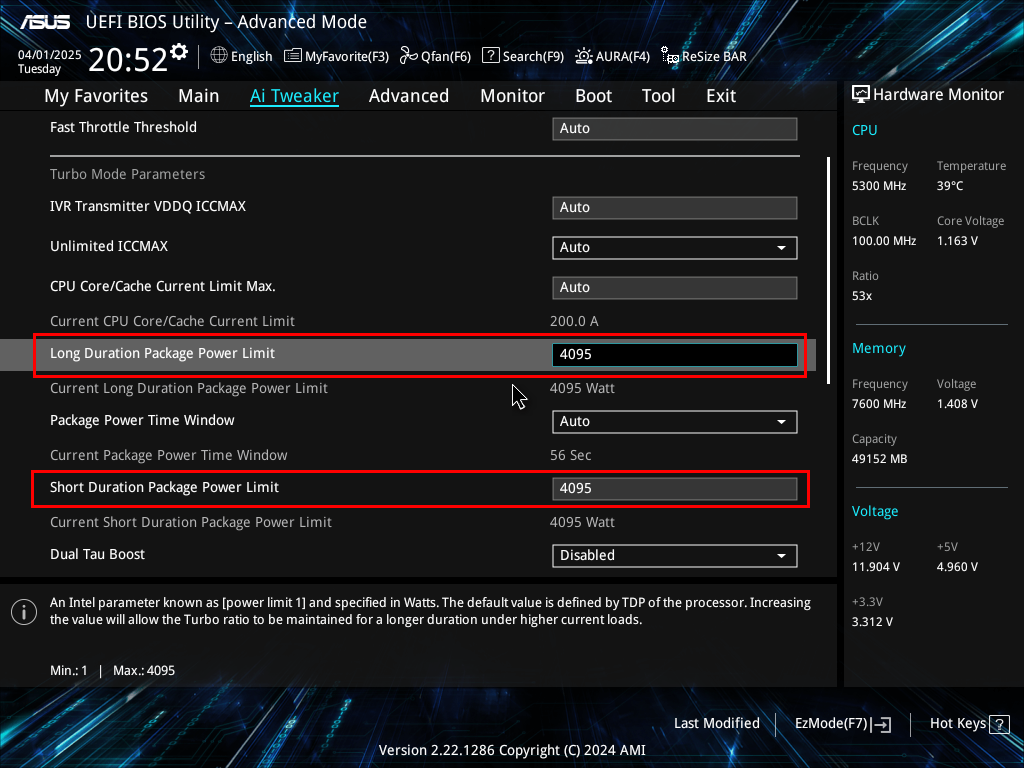The image size is (1024, 768).
Task: Click the 200.0 A current limit value
Action: point(574,321)
